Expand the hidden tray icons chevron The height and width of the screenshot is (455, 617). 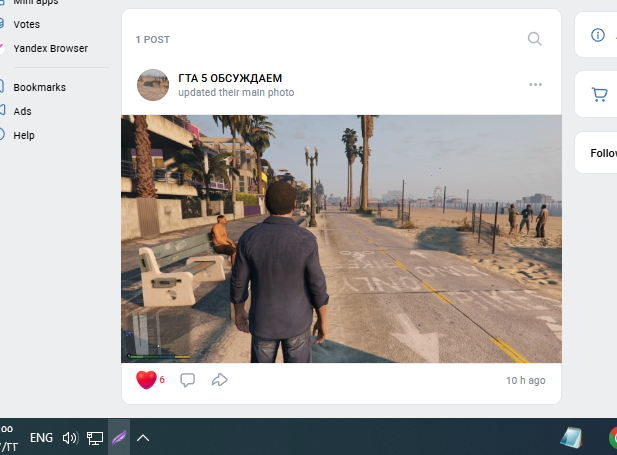pyautogui.click(x=143, y=438)
